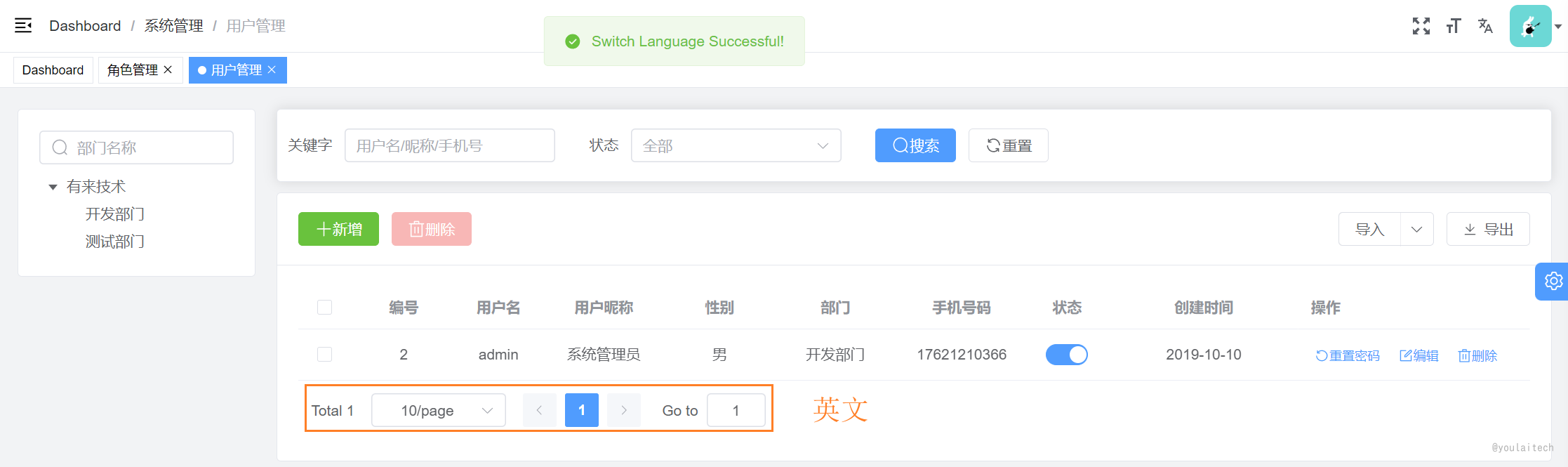Click 重置密码 link for admin

[1348, 355]
